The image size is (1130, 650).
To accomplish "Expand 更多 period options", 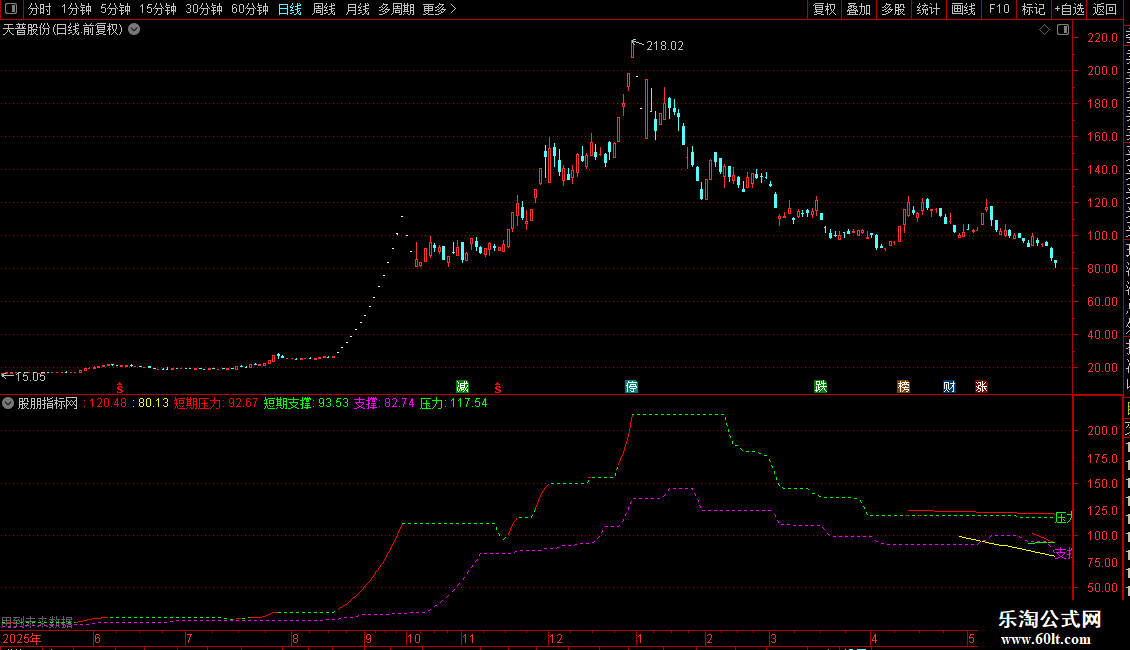I will [x=440, y=9].
